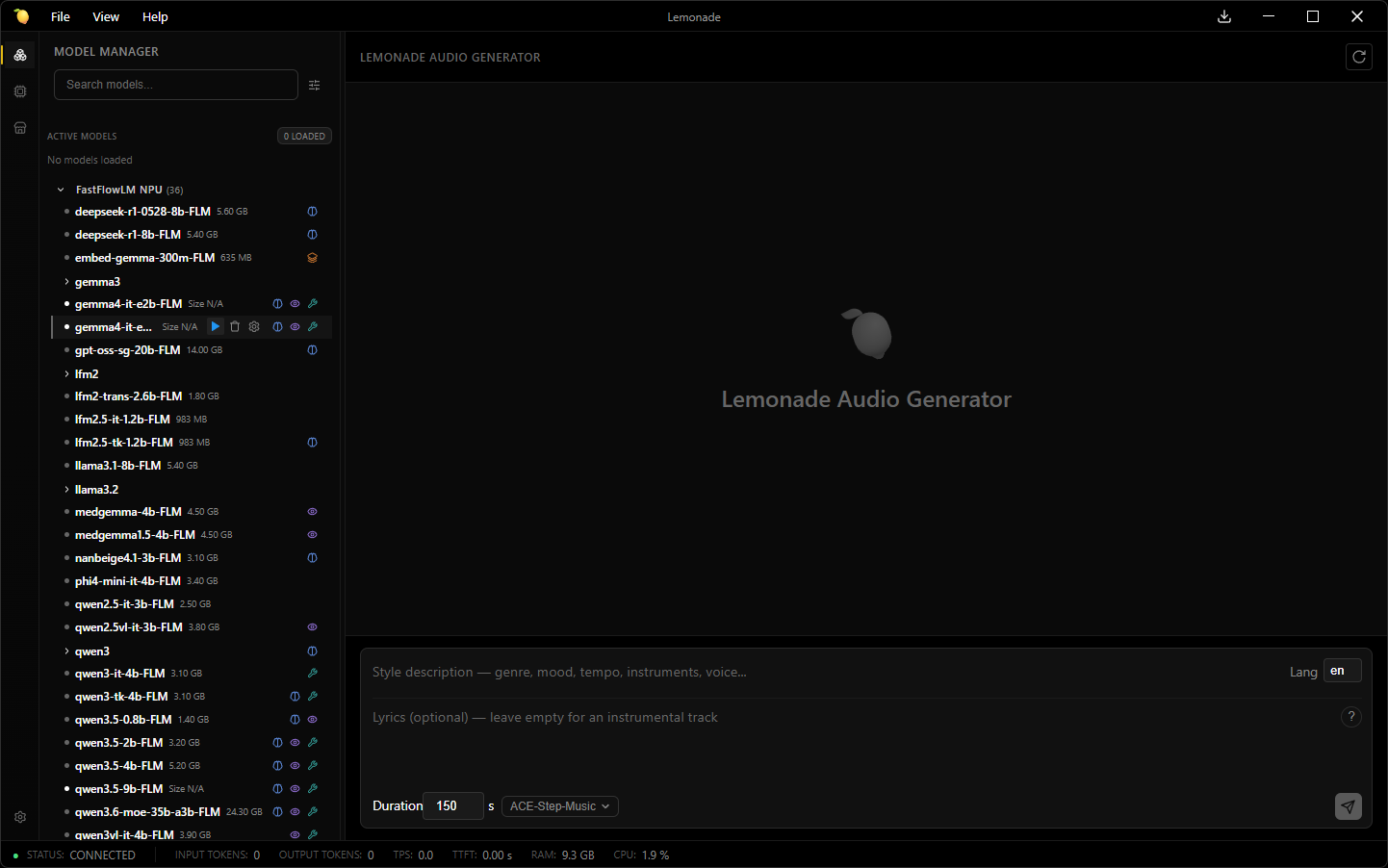
Task: Click the refresh icon in Audio Generator header
Action: pyautogui.click(x=1359, y=57)
